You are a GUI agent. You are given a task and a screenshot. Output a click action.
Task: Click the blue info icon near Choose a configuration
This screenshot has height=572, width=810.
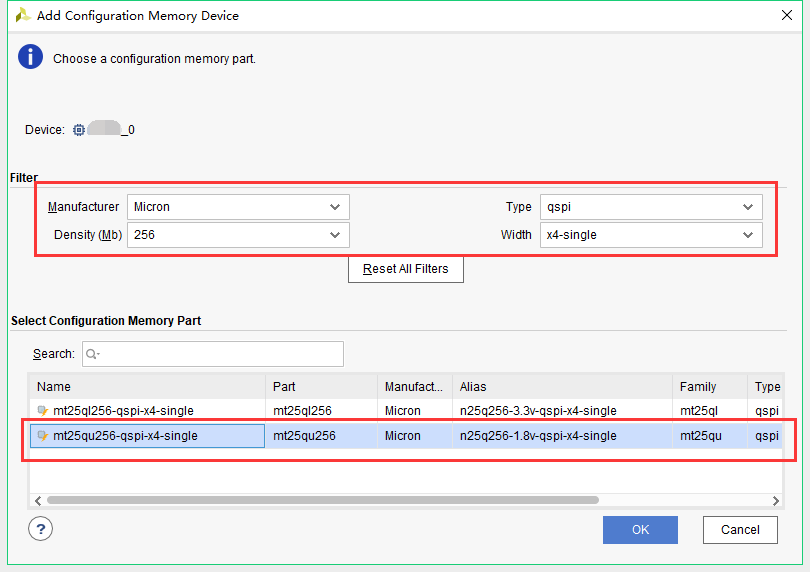pyautogui.click(x=30, y=57)
